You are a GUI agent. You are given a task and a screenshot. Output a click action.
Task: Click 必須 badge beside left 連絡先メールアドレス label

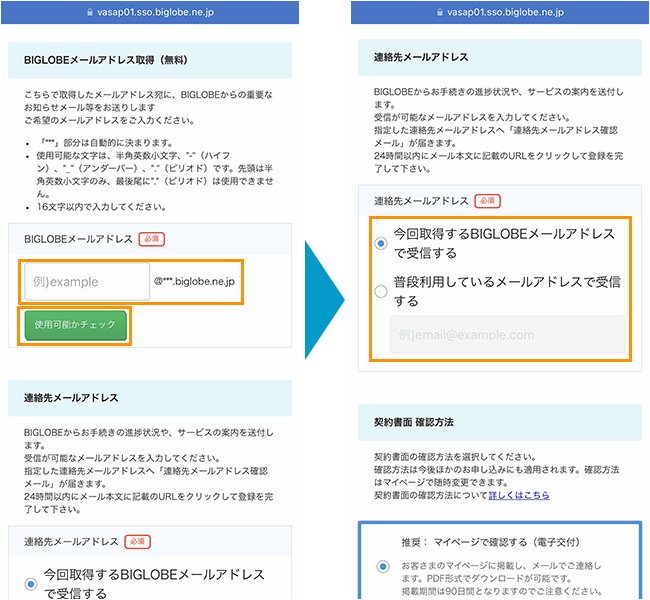pyautogui.click(x=137, y=542)
